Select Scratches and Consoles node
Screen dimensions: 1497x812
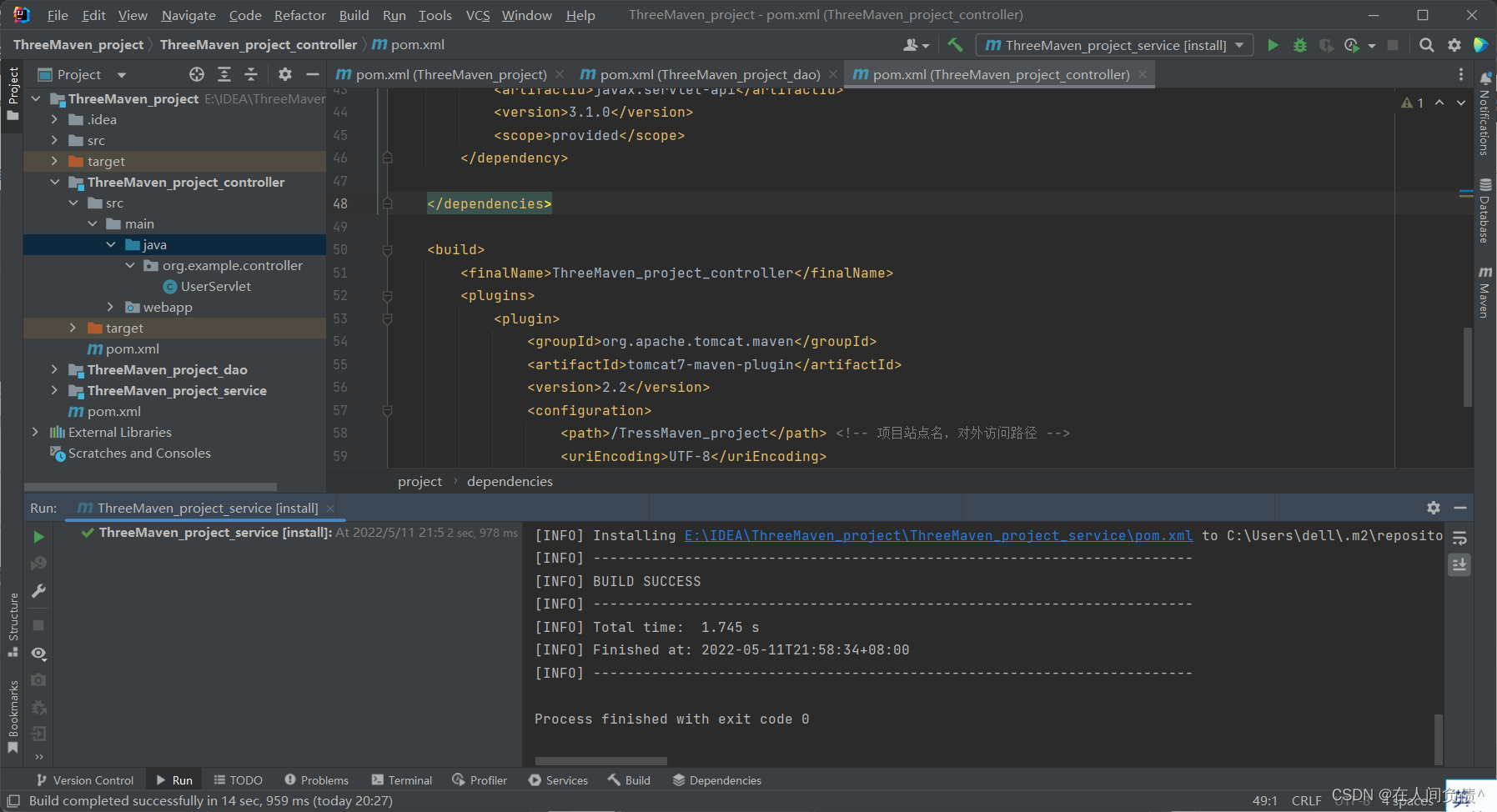click(x=139, y=453)
